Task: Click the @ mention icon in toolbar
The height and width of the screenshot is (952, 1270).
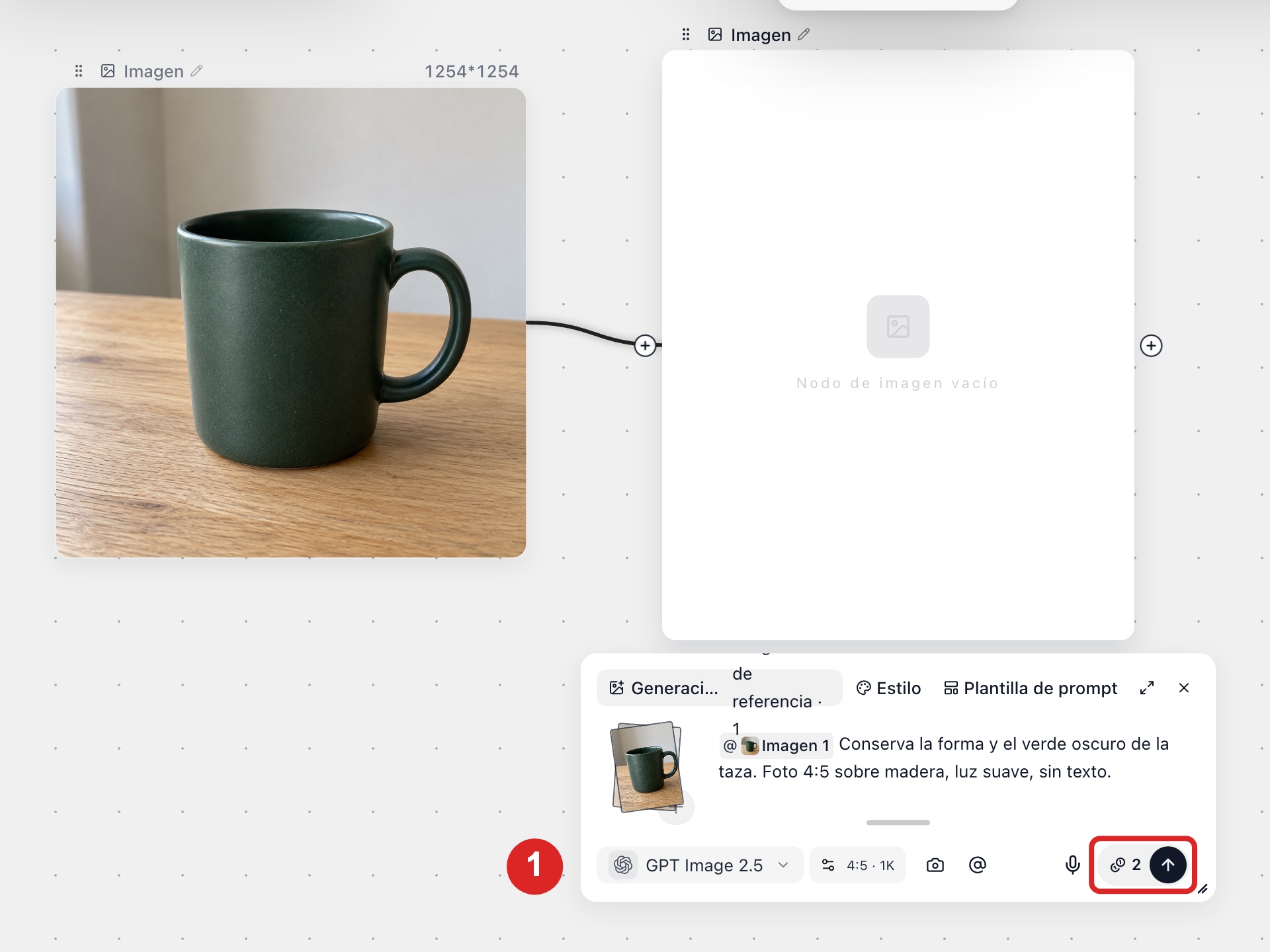Action: pos(977,865)
